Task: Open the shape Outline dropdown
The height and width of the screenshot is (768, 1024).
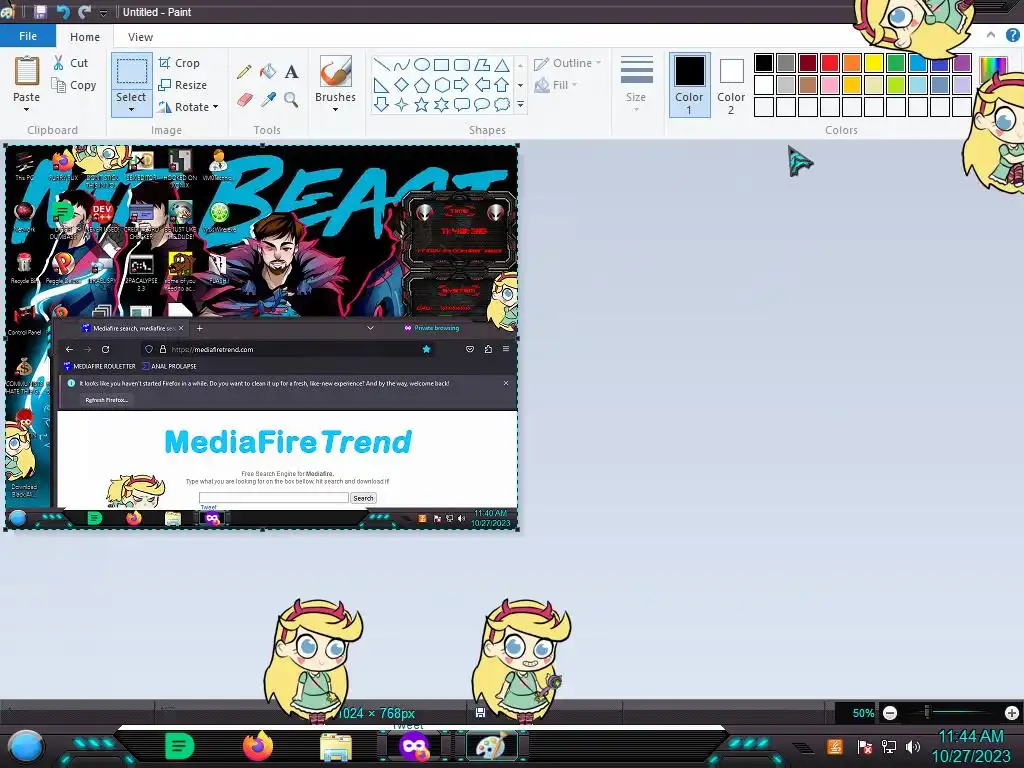Action: (x=567, y=63)
